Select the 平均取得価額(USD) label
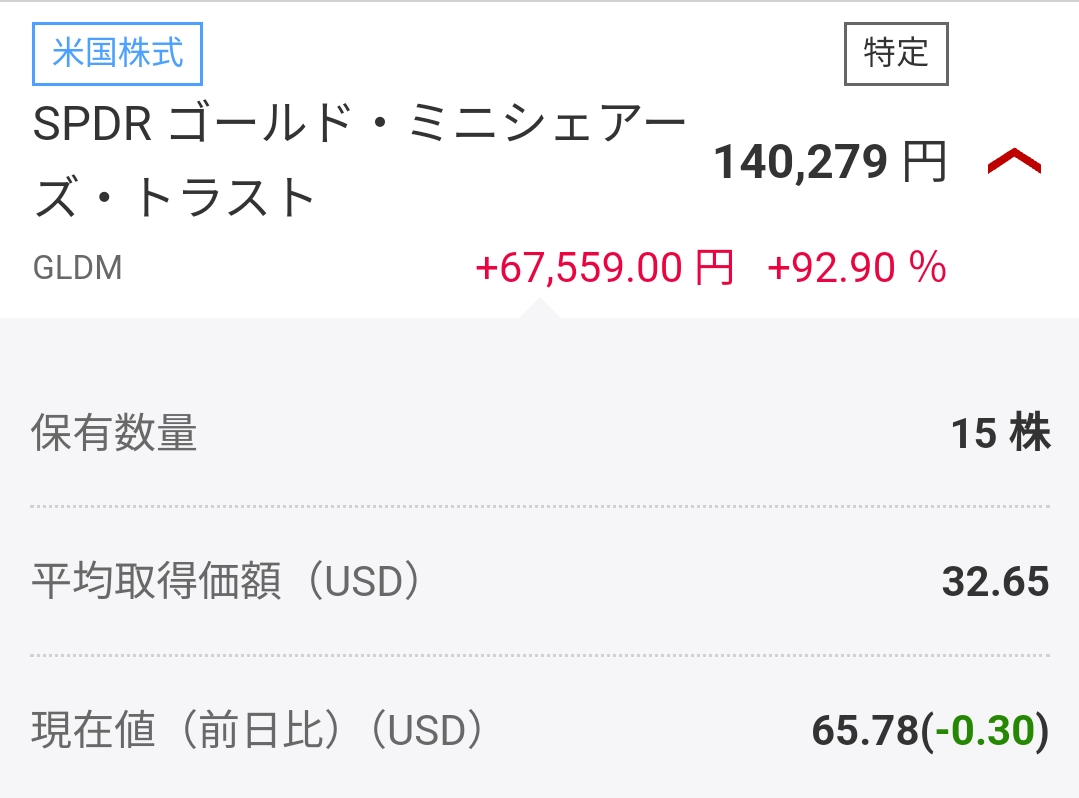The height and width of the screenshot is (798, 1079). [x=227, y=582]
